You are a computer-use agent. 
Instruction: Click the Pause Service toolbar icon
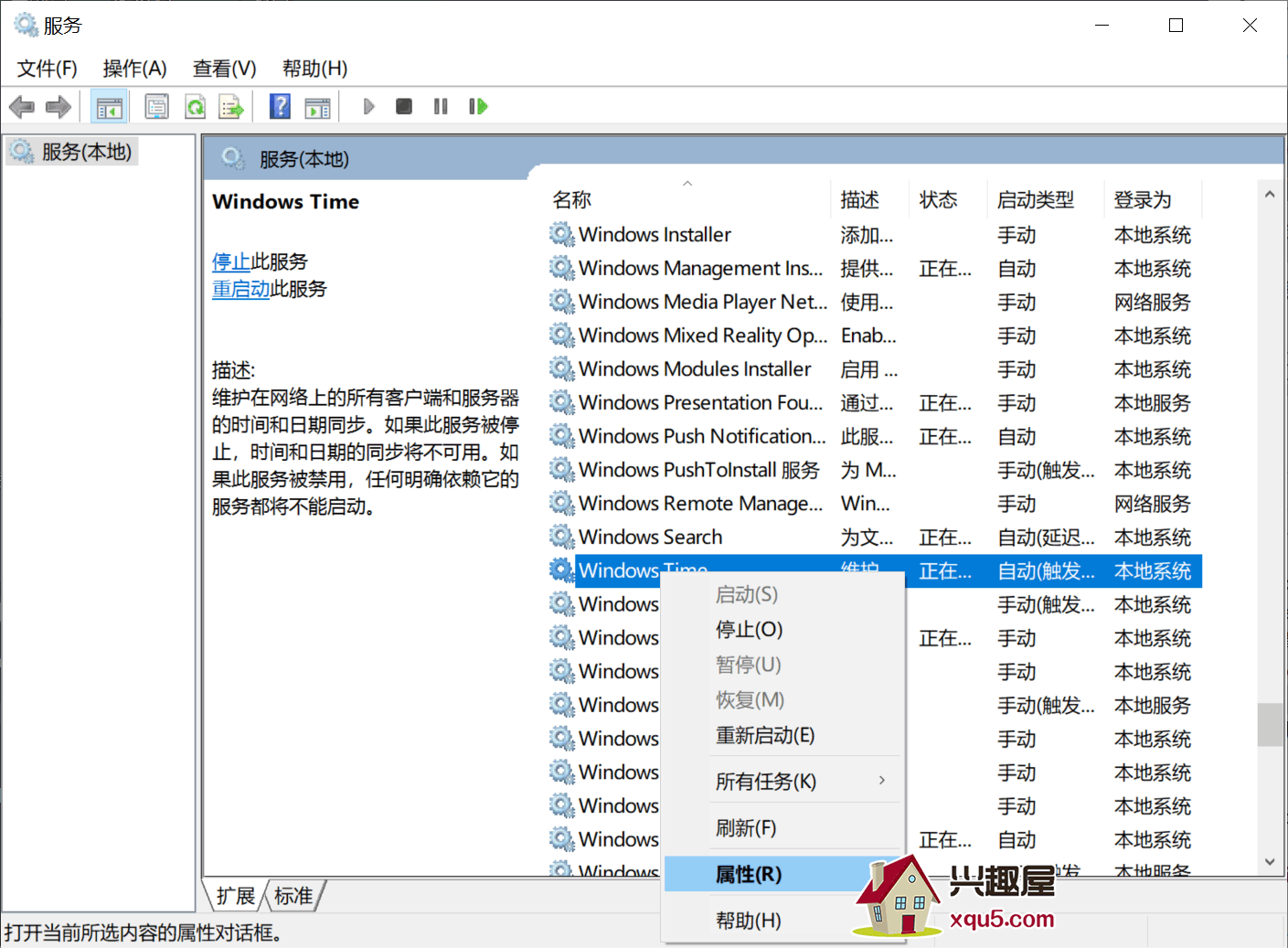pyautogui.click(x=441, y=107)
